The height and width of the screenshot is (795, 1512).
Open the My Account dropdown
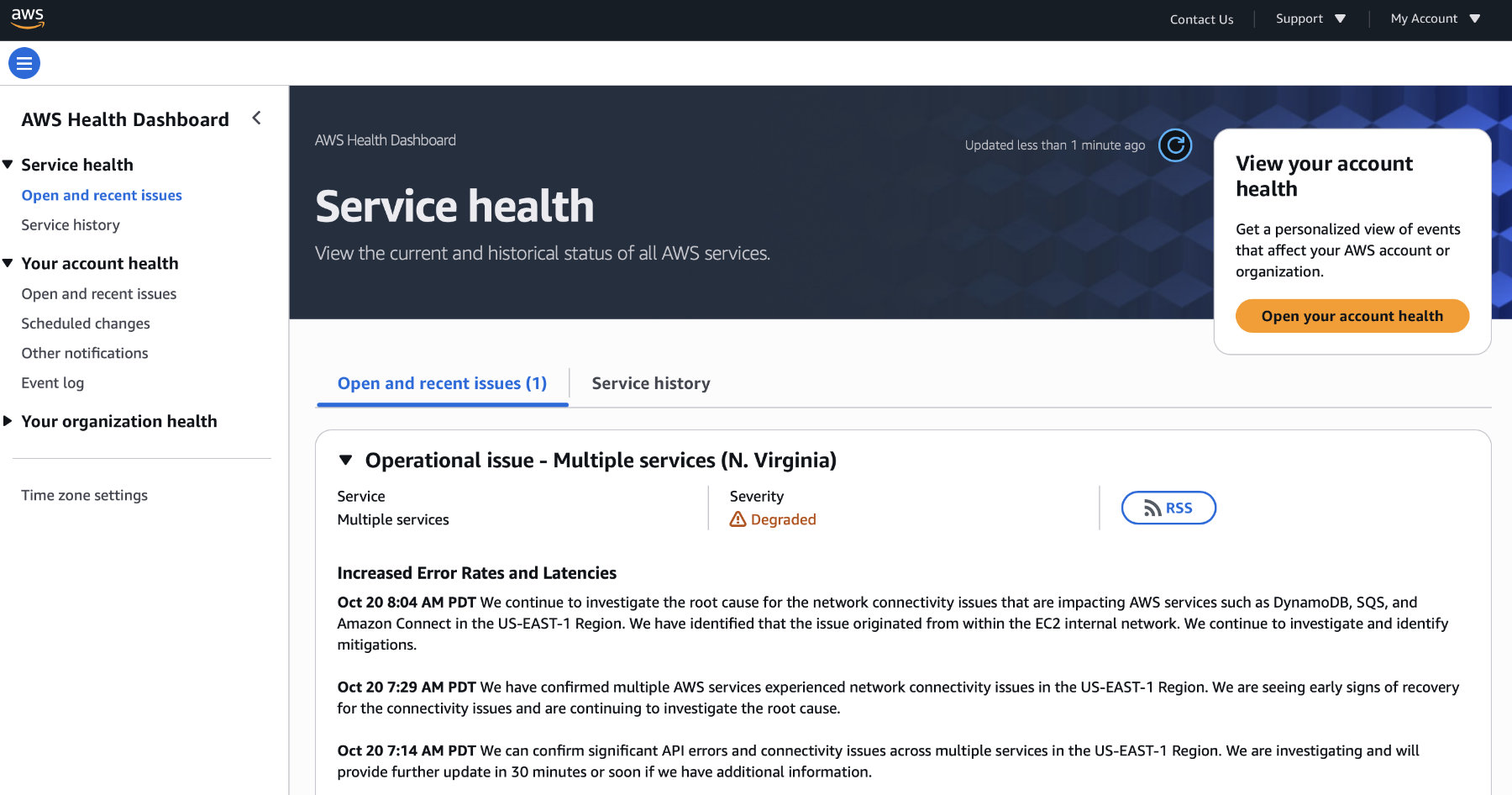(1435, 18)
